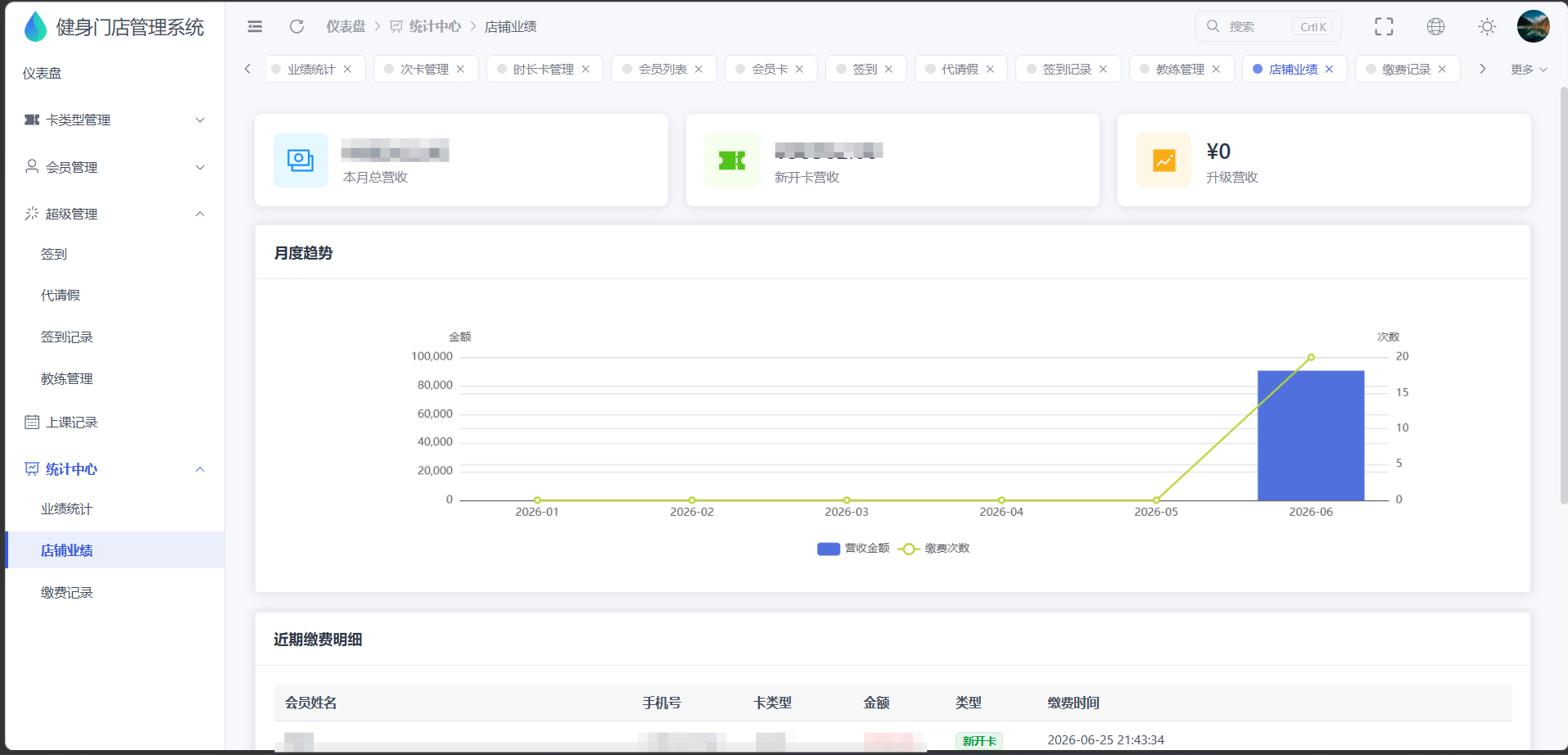Switch to 缴费记录 tab
Image resolution: width=1568 pixels, height=755 pixels.
point(1406,70)
